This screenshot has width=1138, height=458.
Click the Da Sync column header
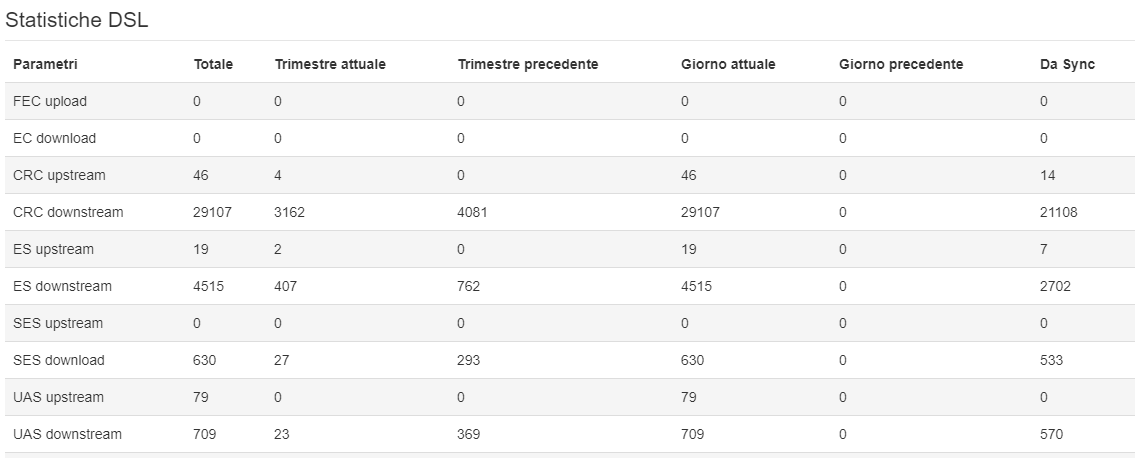click(x=1067, y=65)
